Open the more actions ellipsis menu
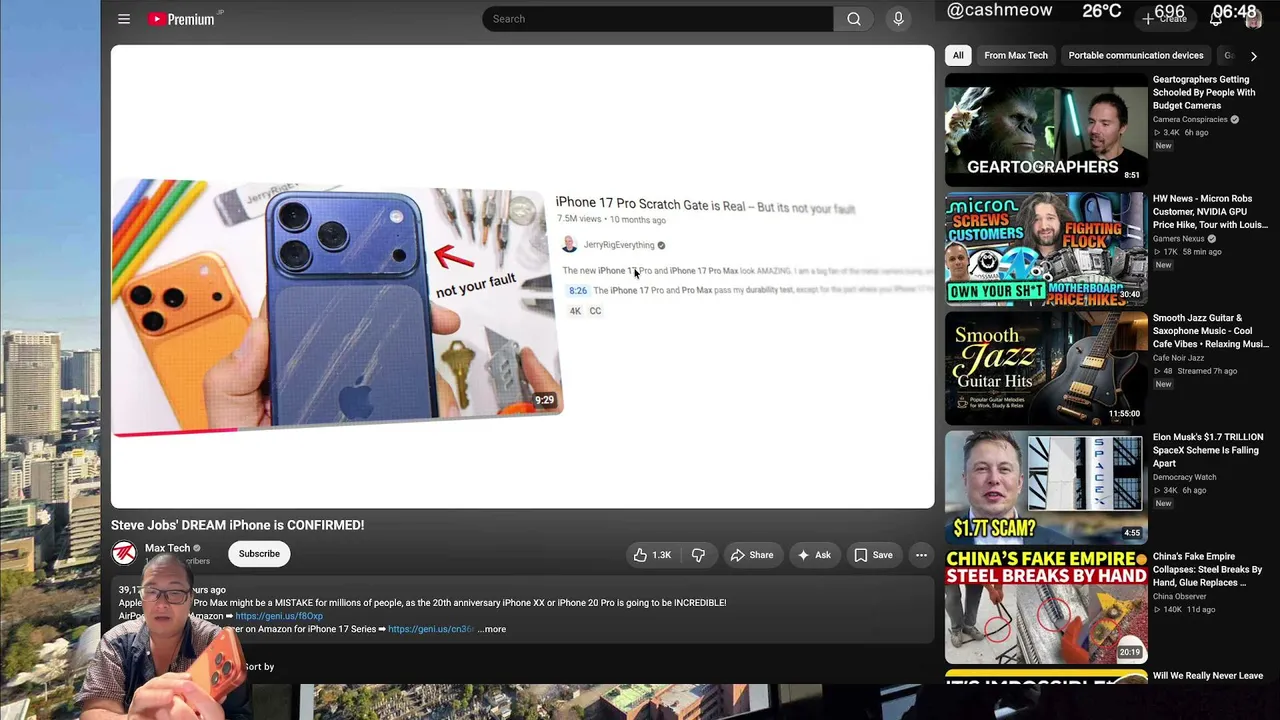The width and height of the screenshot is (1280, 720). click(x=921, y=555)
